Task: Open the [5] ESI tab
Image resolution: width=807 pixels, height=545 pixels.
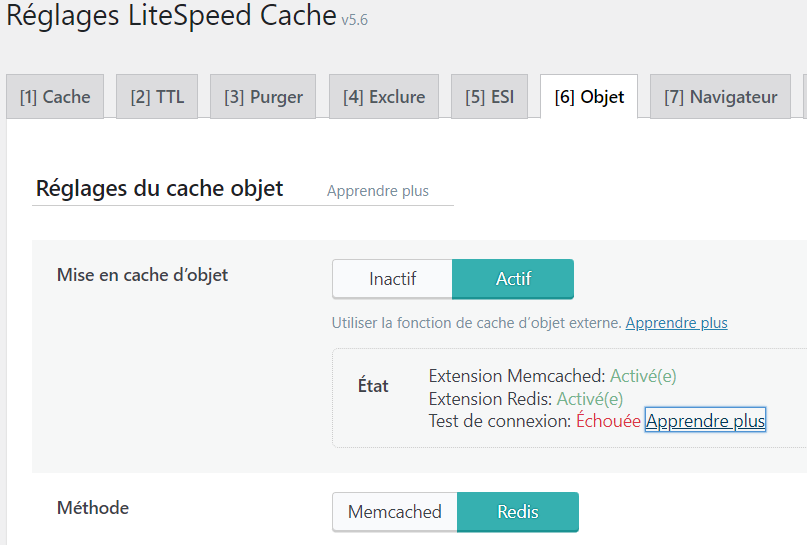Action: click(x=489, y=97)
